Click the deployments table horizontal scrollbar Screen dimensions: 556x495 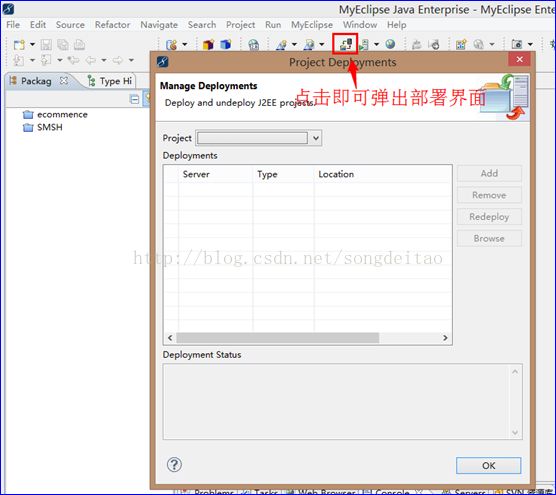(278, 338)
